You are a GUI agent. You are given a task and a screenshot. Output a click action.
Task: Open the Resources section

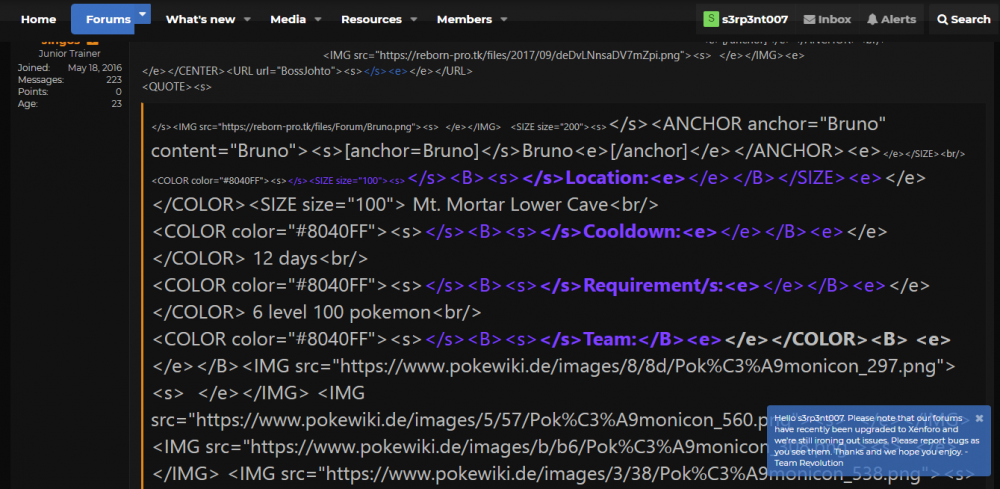tap(371, 19)
